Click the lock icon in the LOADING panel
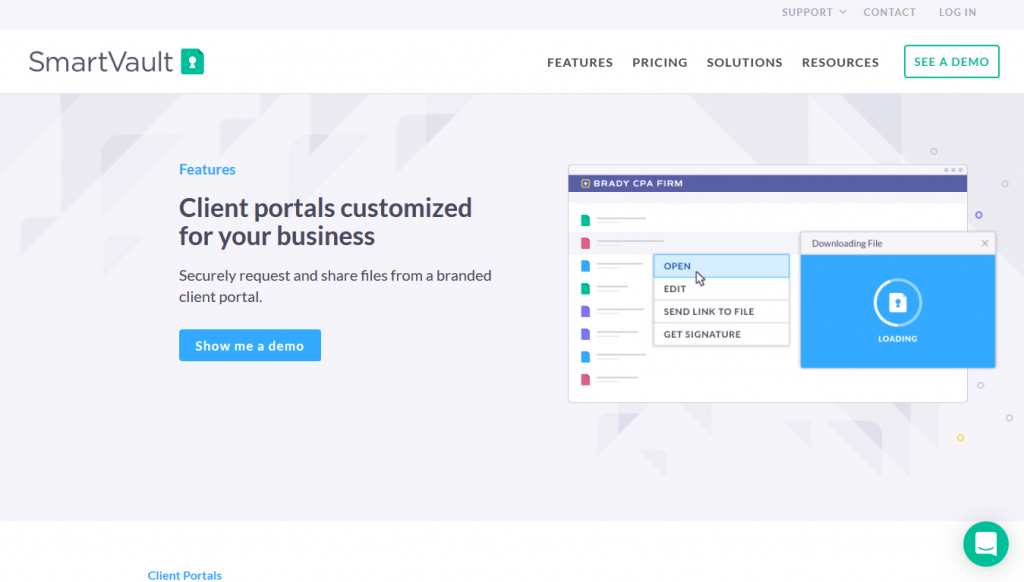The height and width of the screenshot is (582, 1024). point(897,301)
